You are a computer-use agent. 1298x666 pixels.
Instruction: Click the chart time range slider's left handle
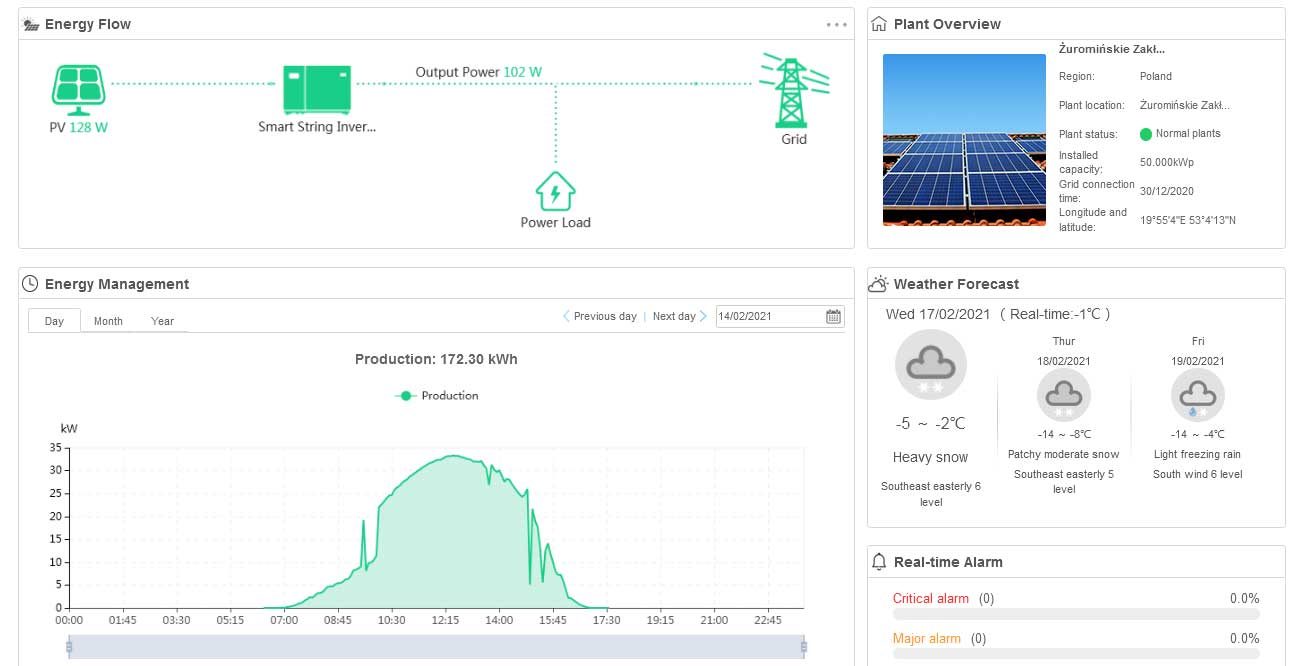[x=69, y=647]
